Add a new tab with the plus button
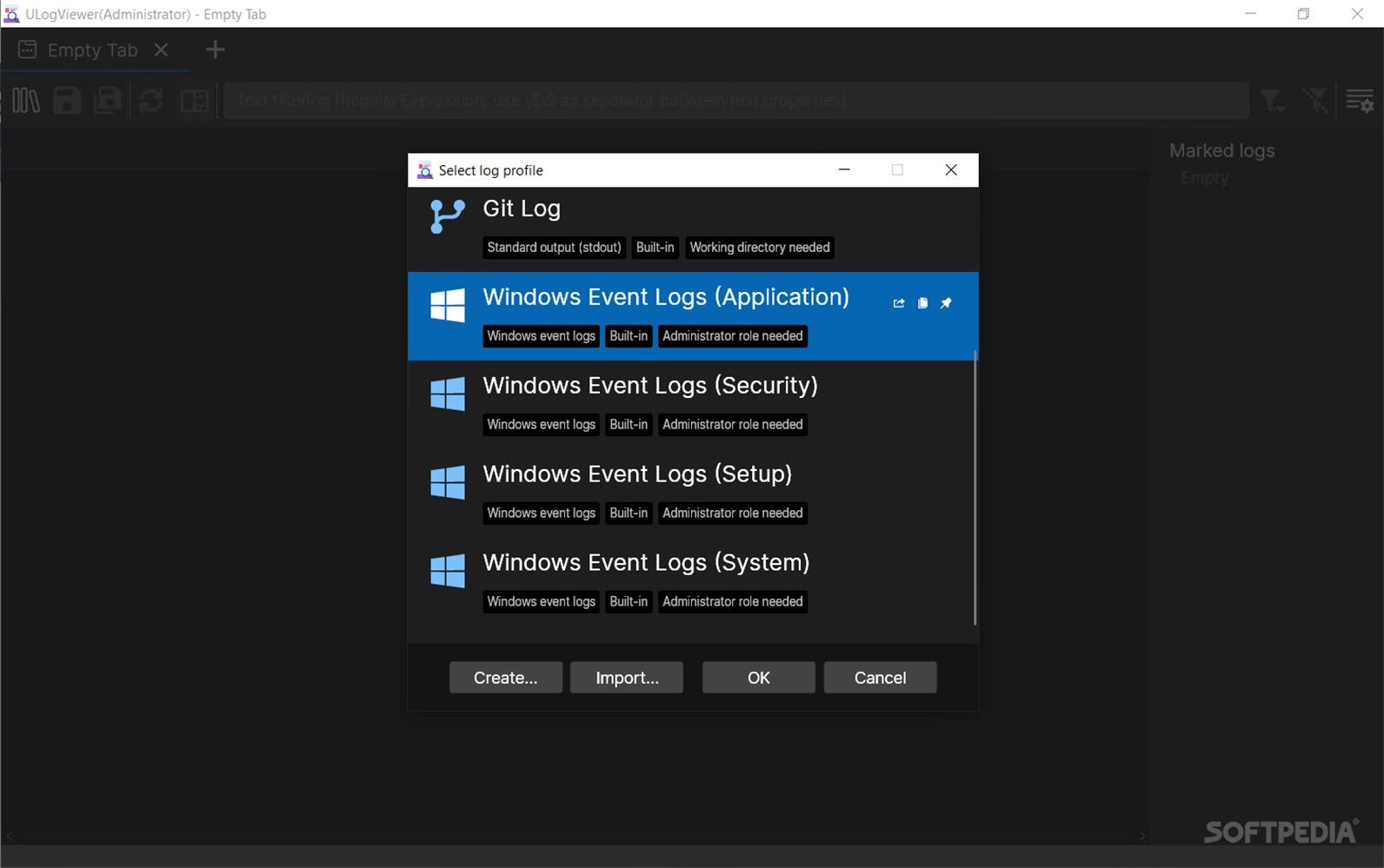The image size is (1384, 868). tap(215, 50)
